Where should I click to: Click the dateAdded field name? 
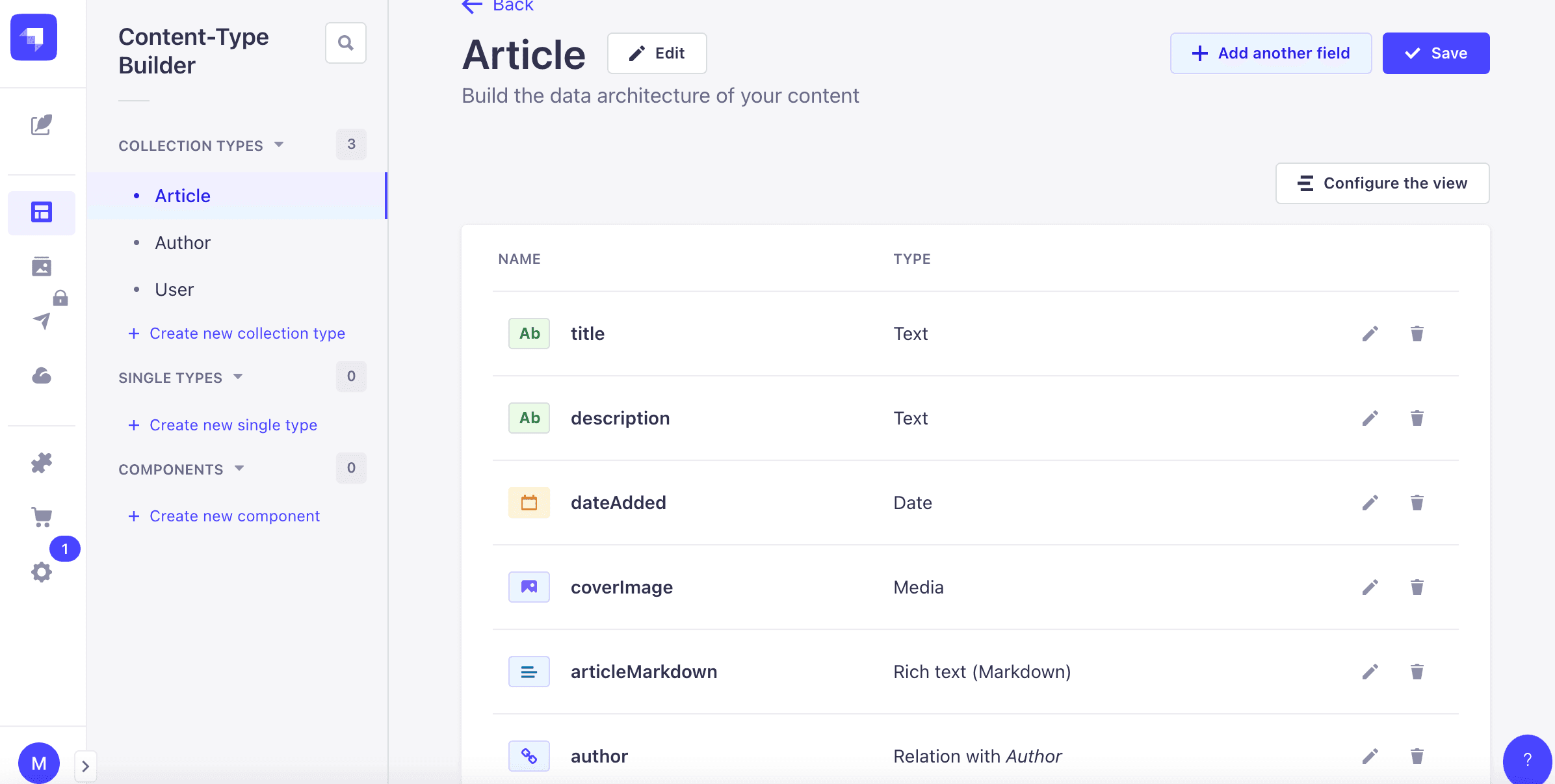618,503
